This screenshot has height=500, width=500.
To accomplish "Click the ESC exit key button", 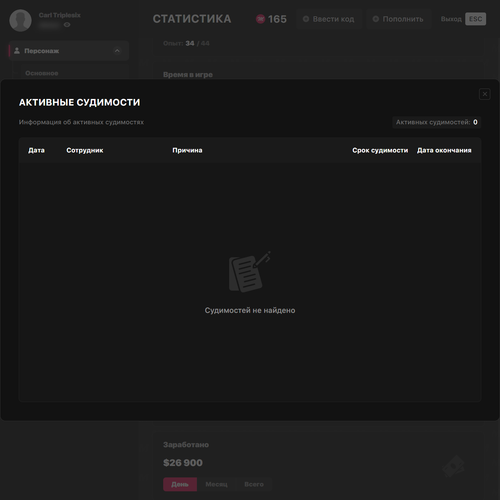I will (476, 19).
